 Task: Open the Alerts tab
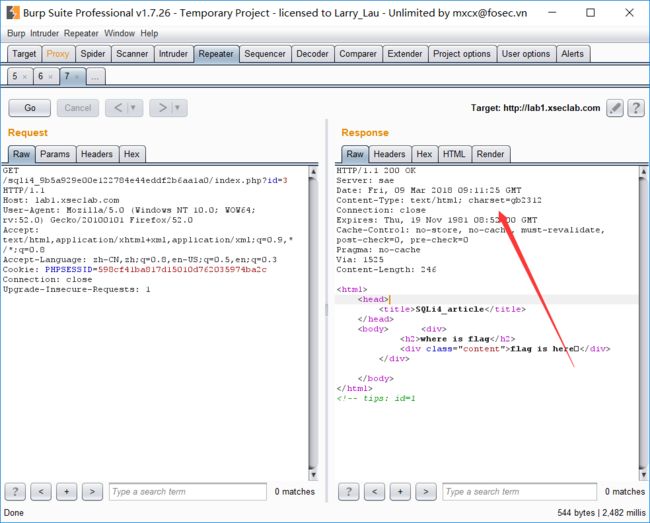point(572,54)
